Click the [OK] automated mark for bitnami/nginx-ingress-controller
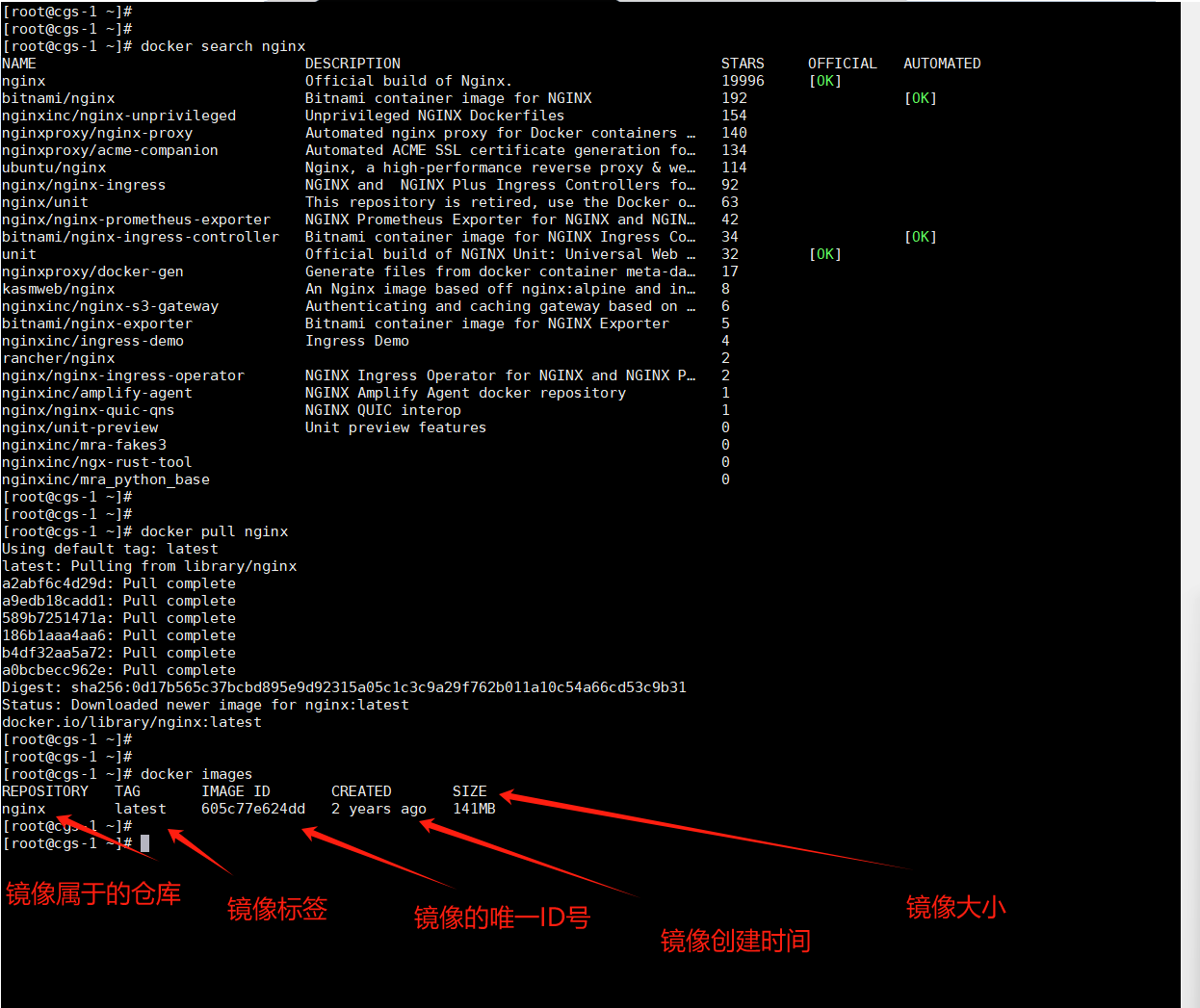The width and height of the screenshot is (1200, 1008). (921, 237)
